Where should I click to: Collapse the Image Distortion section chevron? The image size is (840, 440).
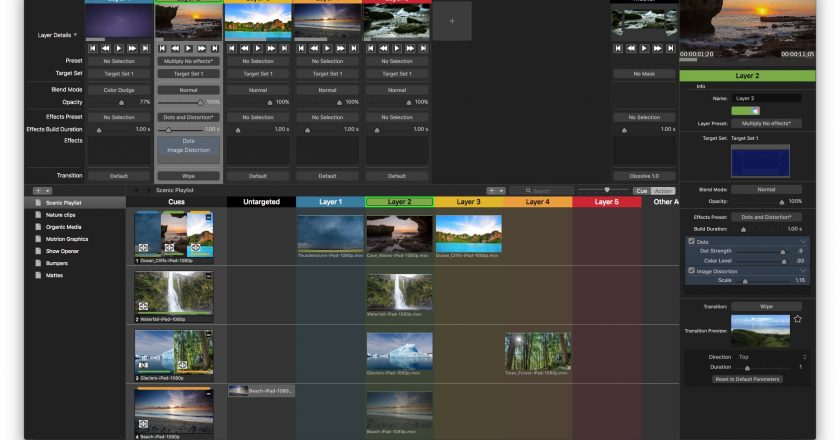[802, 271]
